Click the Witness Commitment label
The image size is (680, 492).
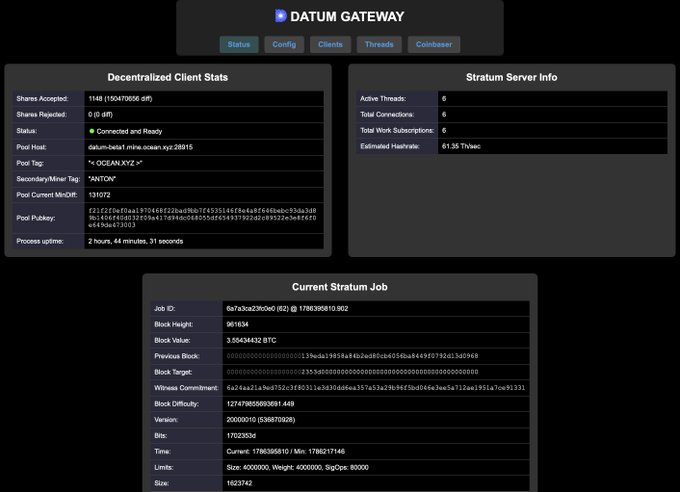point(186,388)
